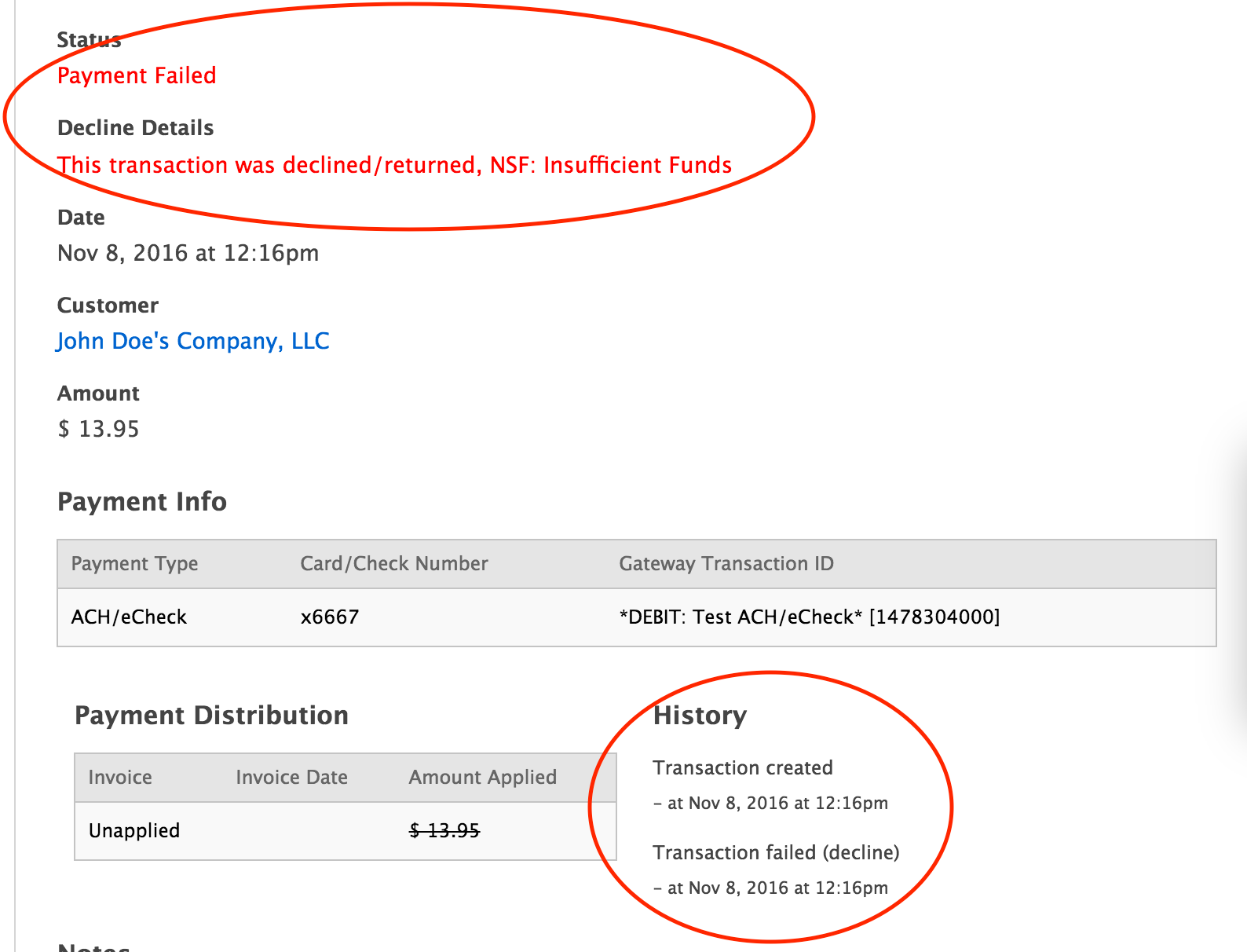Viewport: 1247px width, 952px height.
Task: Click the Transaction failed (decline) history entry
Action: click(776, 853)
